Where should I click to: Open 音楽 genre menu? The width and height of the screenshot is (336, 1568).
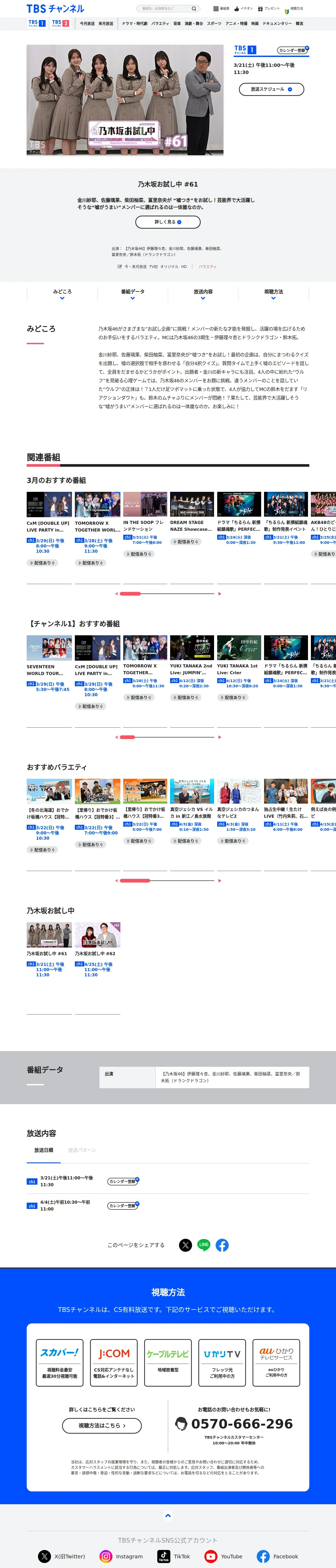[177, 24]
